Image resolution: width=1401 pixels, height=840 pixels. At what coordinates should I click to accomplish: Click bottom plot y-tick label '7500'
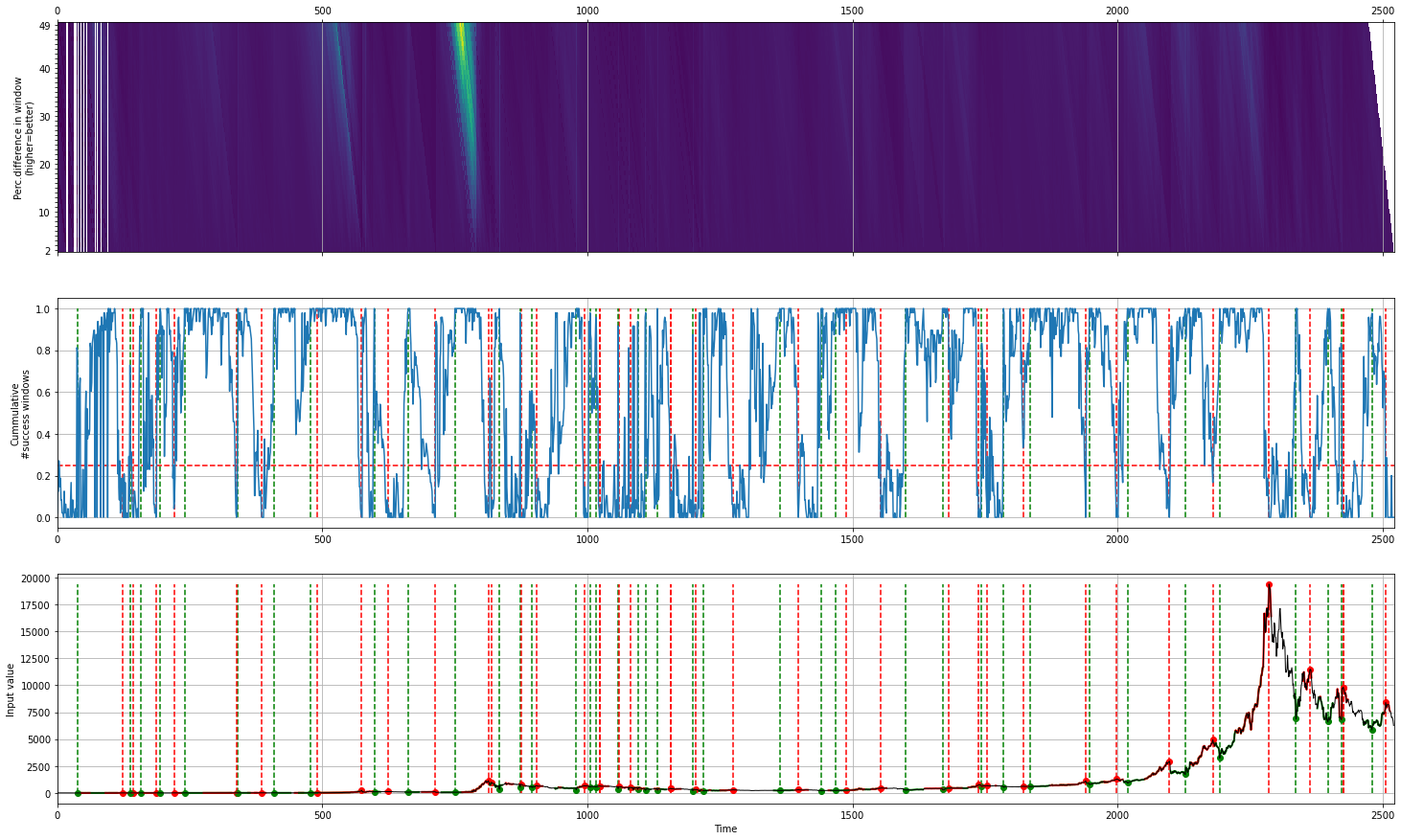click(x=38, y=713)
